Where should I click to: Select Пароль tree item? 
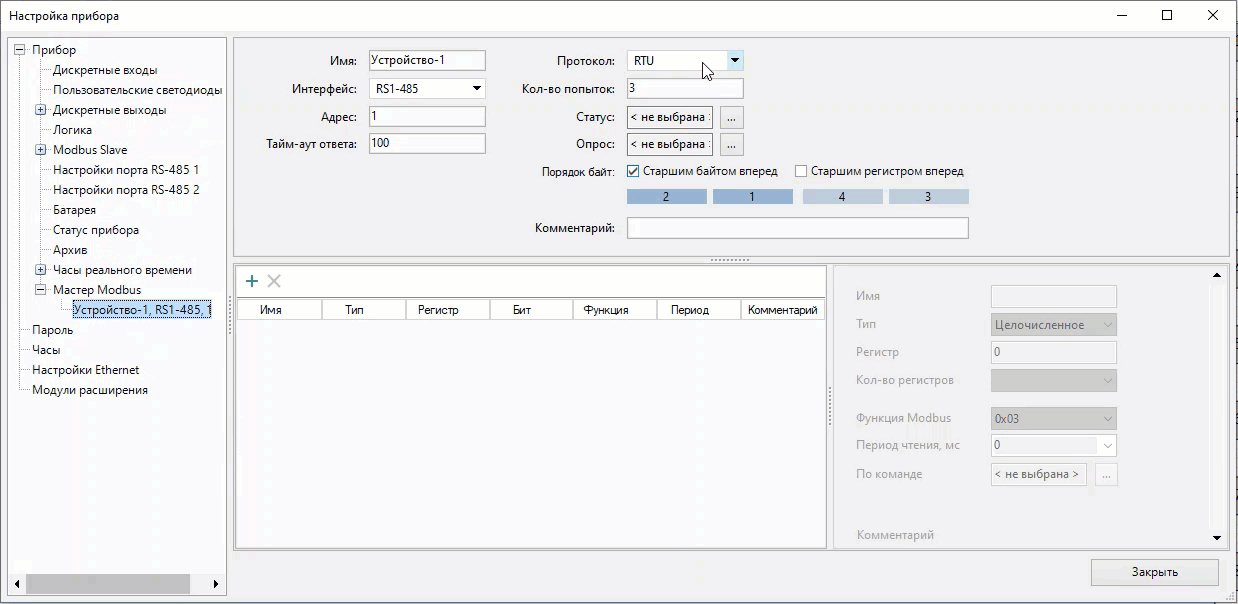[x=52, y=330]
